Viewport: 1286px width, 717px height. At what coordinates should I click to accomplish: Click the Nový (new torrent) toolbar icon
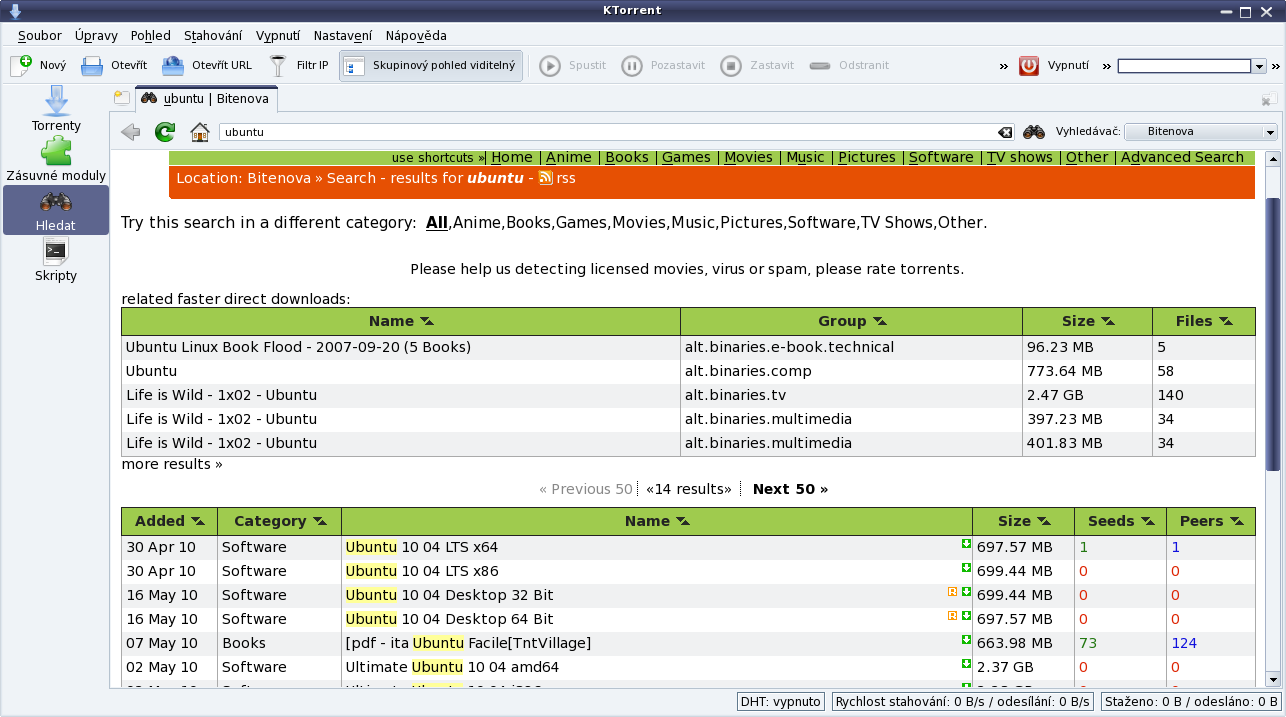click(x=21, y=66)
